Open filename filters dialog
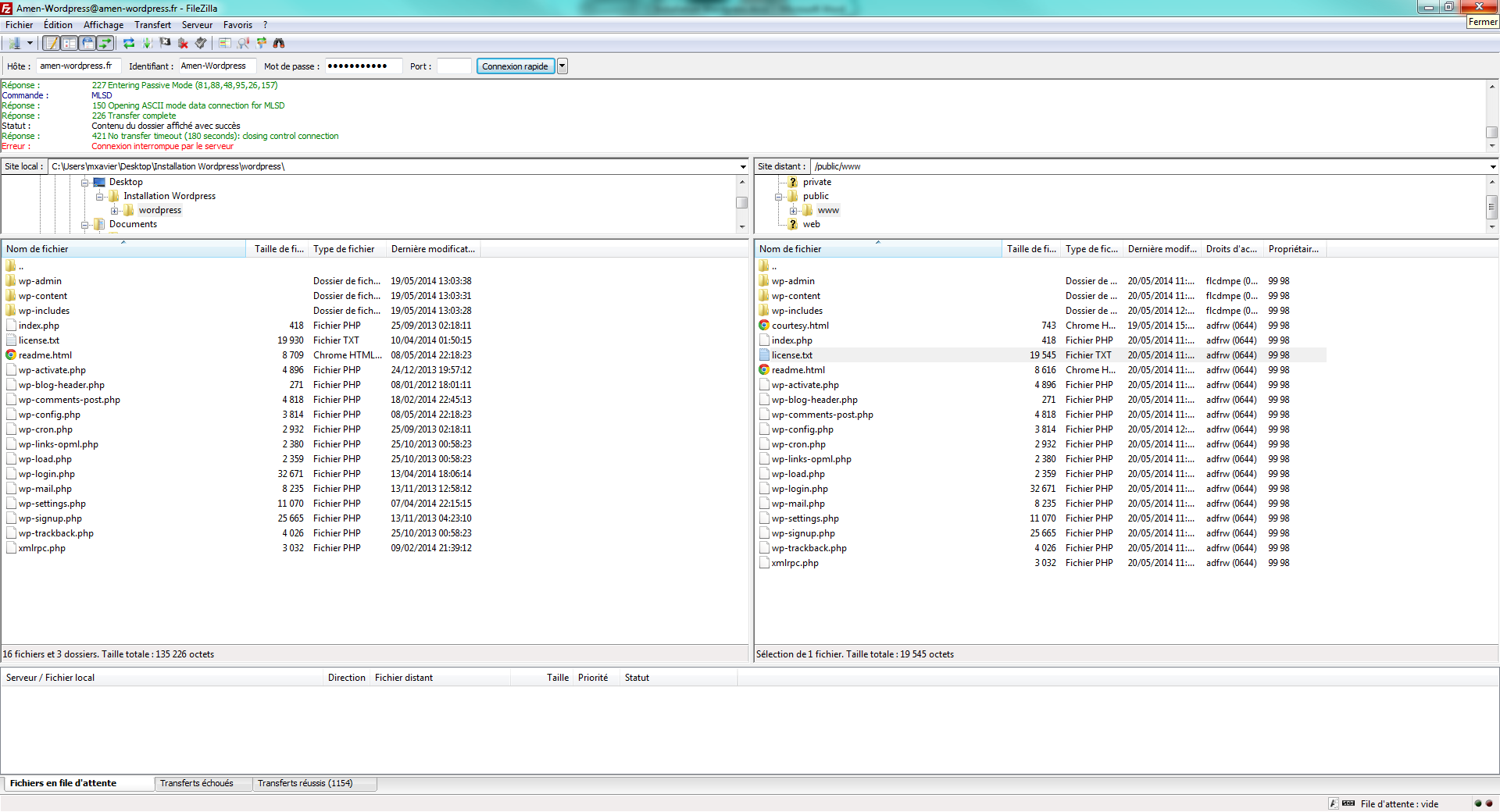1500x812 pixels. (243, 43)
